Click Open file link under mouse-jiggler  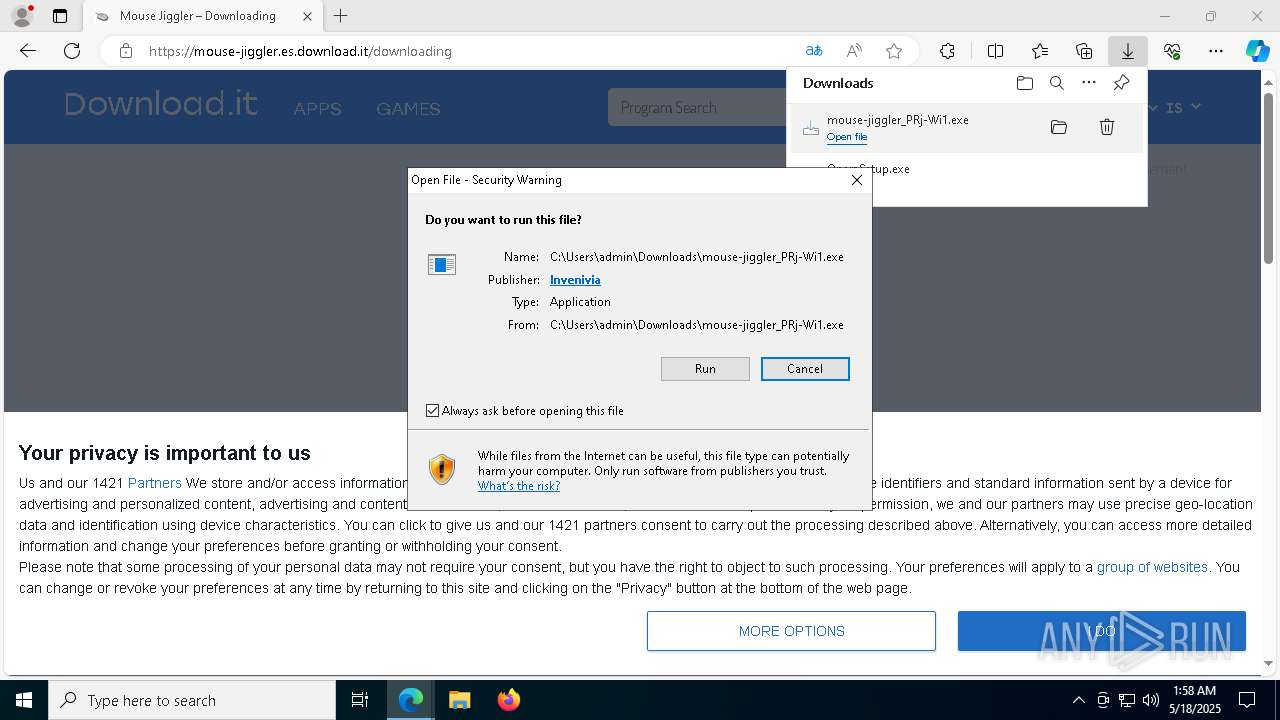[847, 137]
